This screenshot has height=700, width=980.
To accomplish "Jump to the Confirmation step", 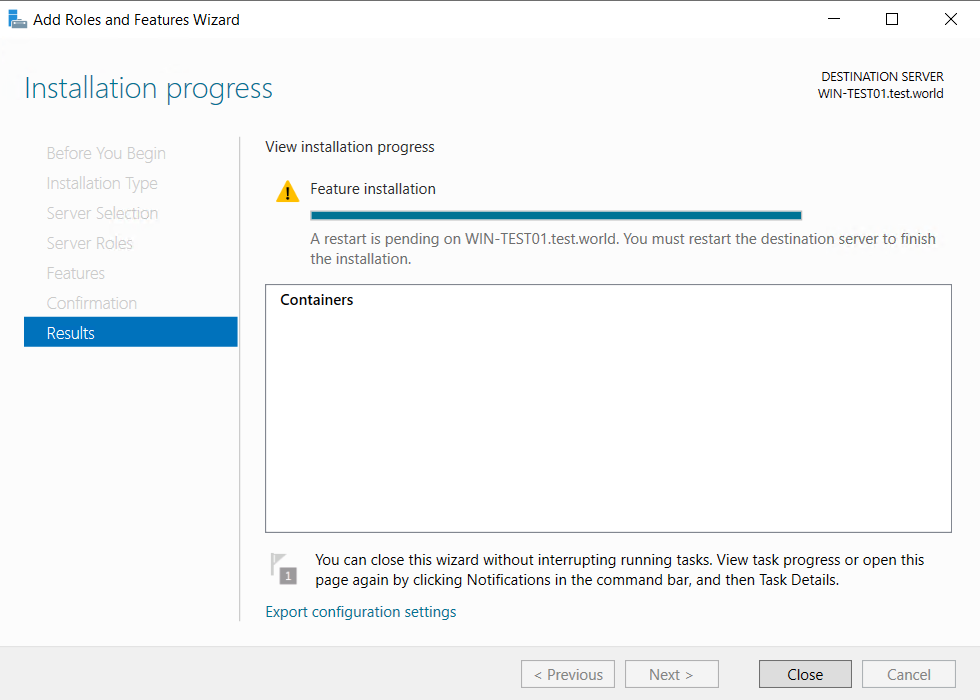I will coord(92,303).
